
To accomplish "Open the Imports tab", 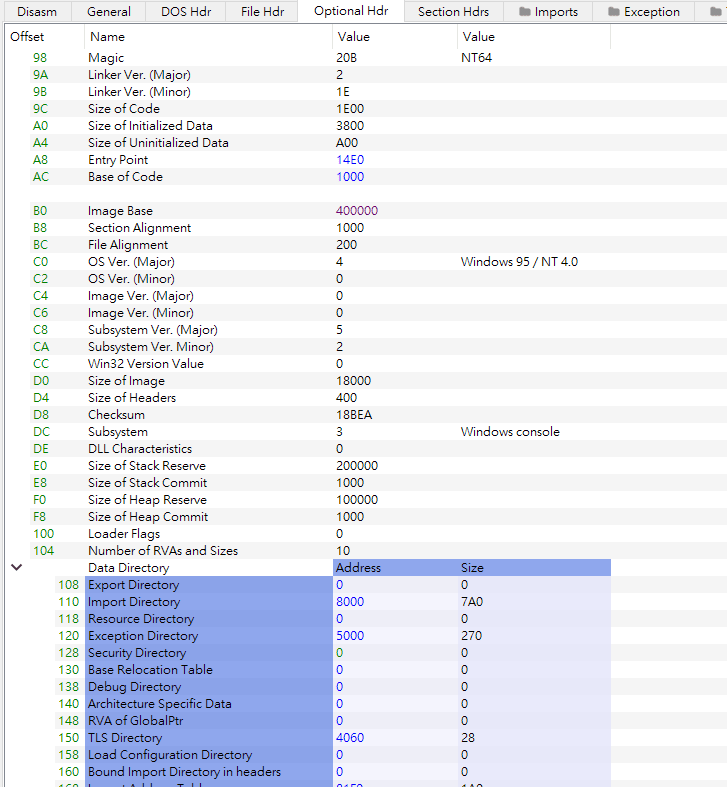I will [x=548, y=12].
